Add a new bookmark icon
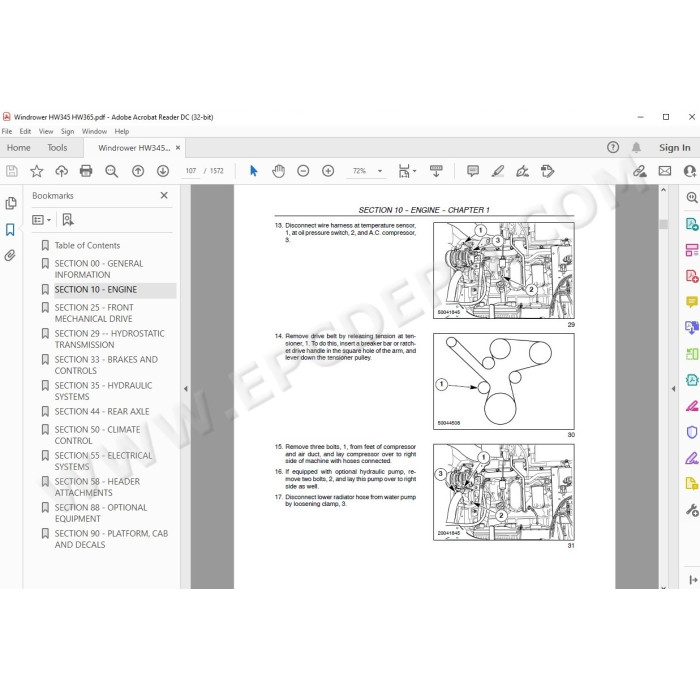 click(68, 220)
